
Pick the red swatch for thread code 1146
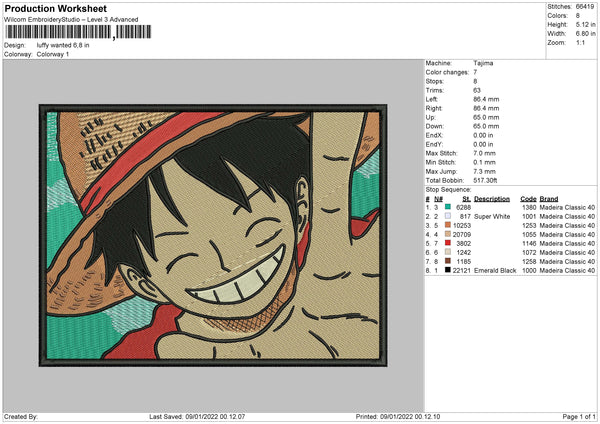[448, 243]
